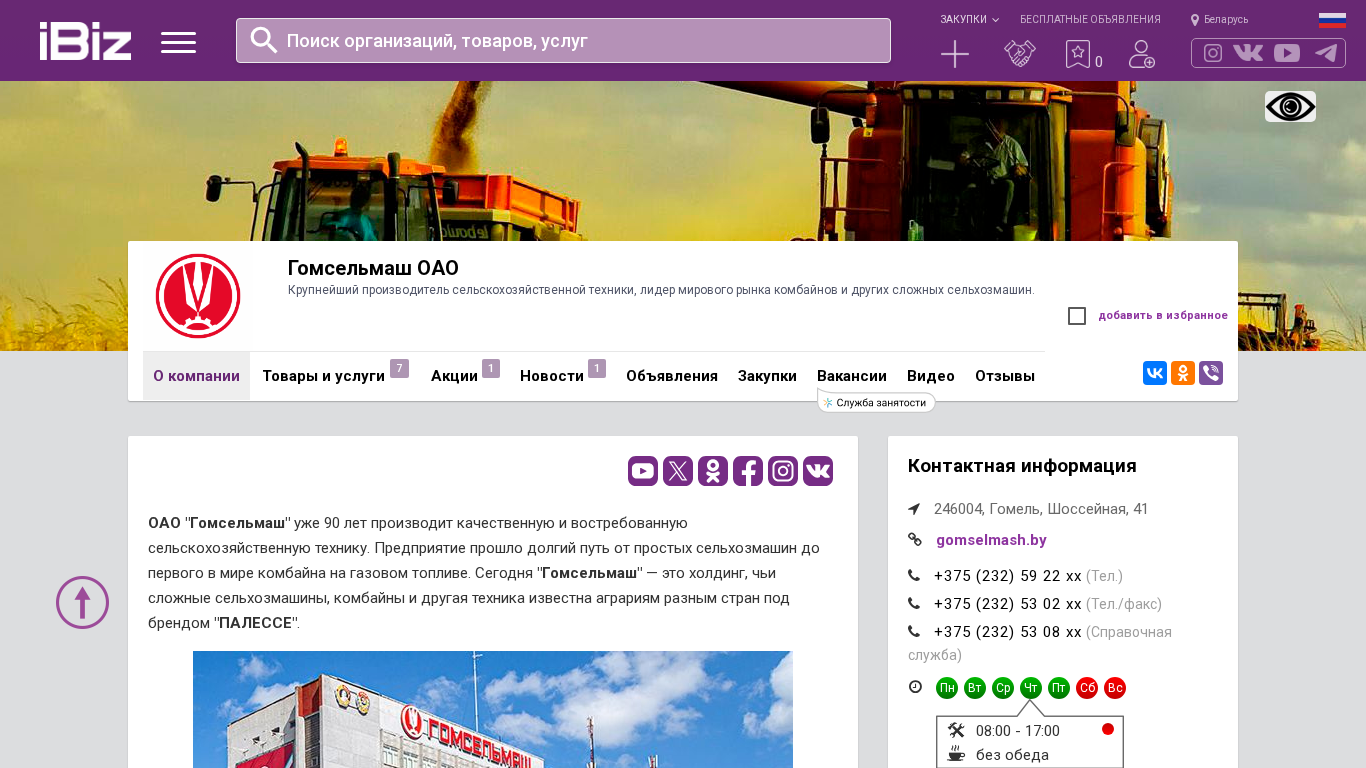Open iBiz Instagram from header
This screenshot has height=768, width=1366.
coord(1213,53)
